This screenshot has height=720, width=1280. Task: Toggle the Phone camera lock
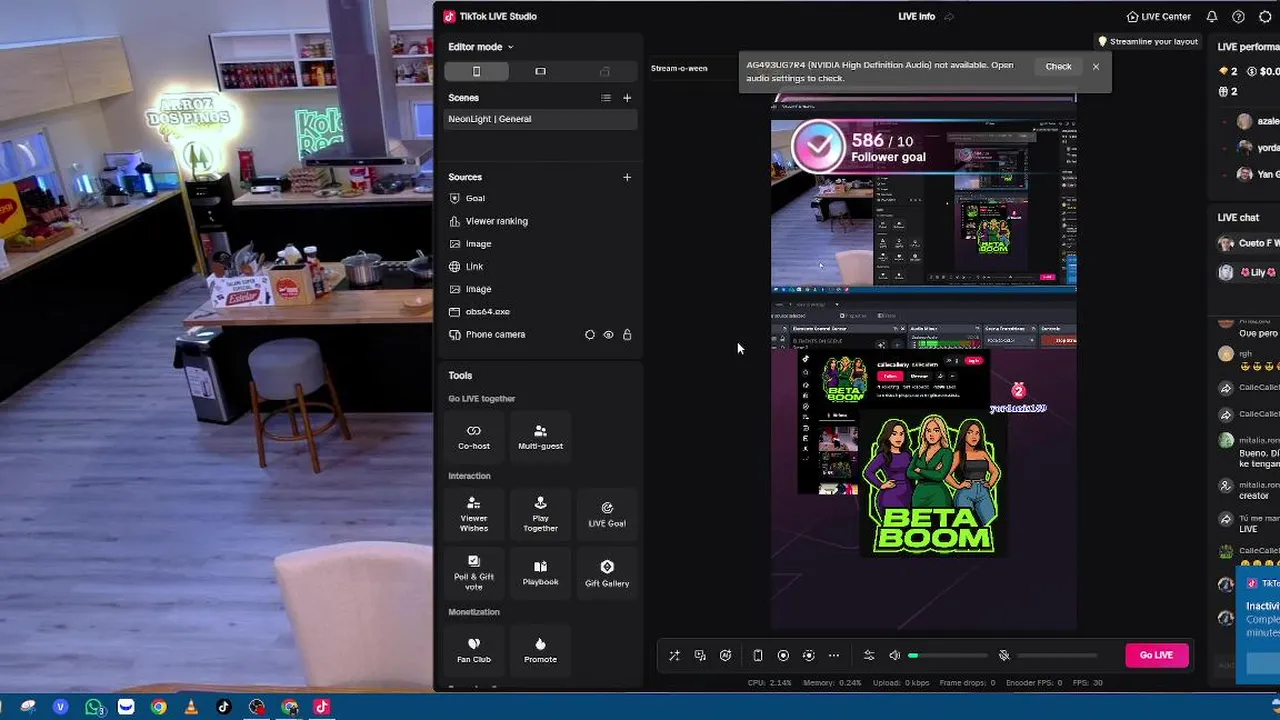pyautogui.click(x=627, y=335)
